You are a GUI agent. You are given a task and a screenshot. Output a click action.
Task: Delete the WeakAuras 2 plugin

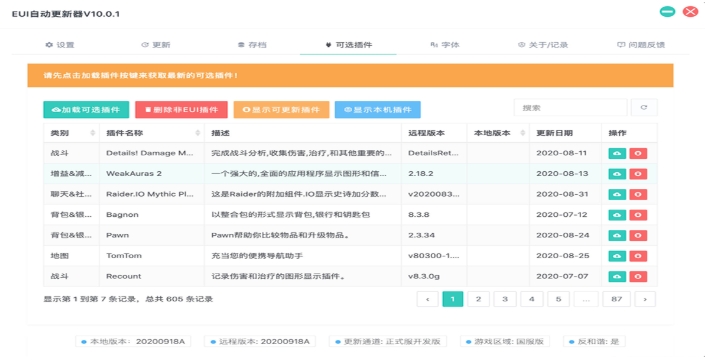click(638, 174)
